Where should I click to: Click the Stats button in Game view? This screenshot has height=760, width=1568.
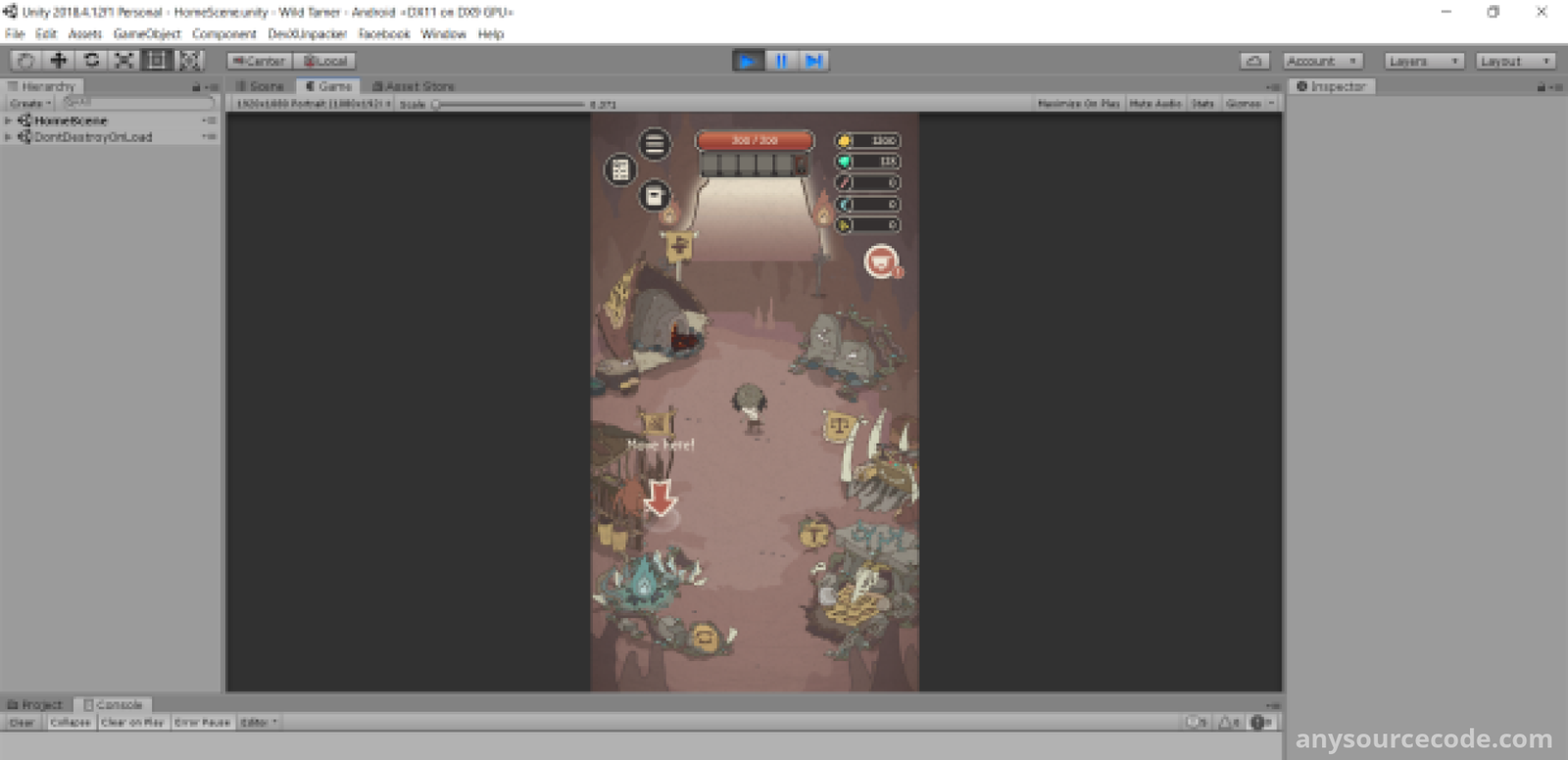point(1202,104)
